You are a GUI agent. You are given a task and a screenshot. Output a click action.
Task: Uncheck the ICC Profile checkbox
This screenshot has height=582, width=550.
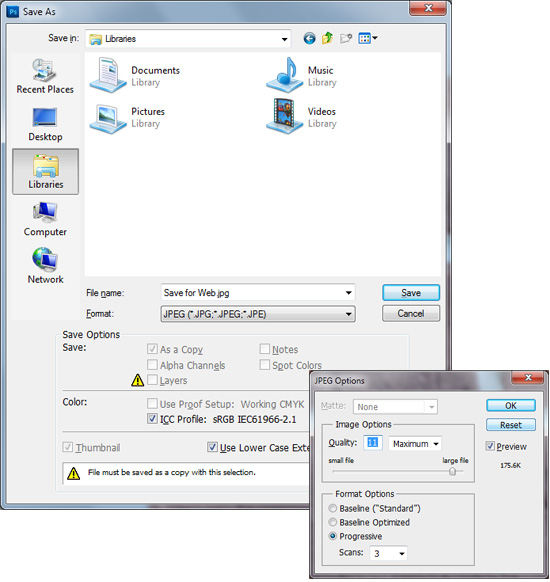[x=152, y=419]
